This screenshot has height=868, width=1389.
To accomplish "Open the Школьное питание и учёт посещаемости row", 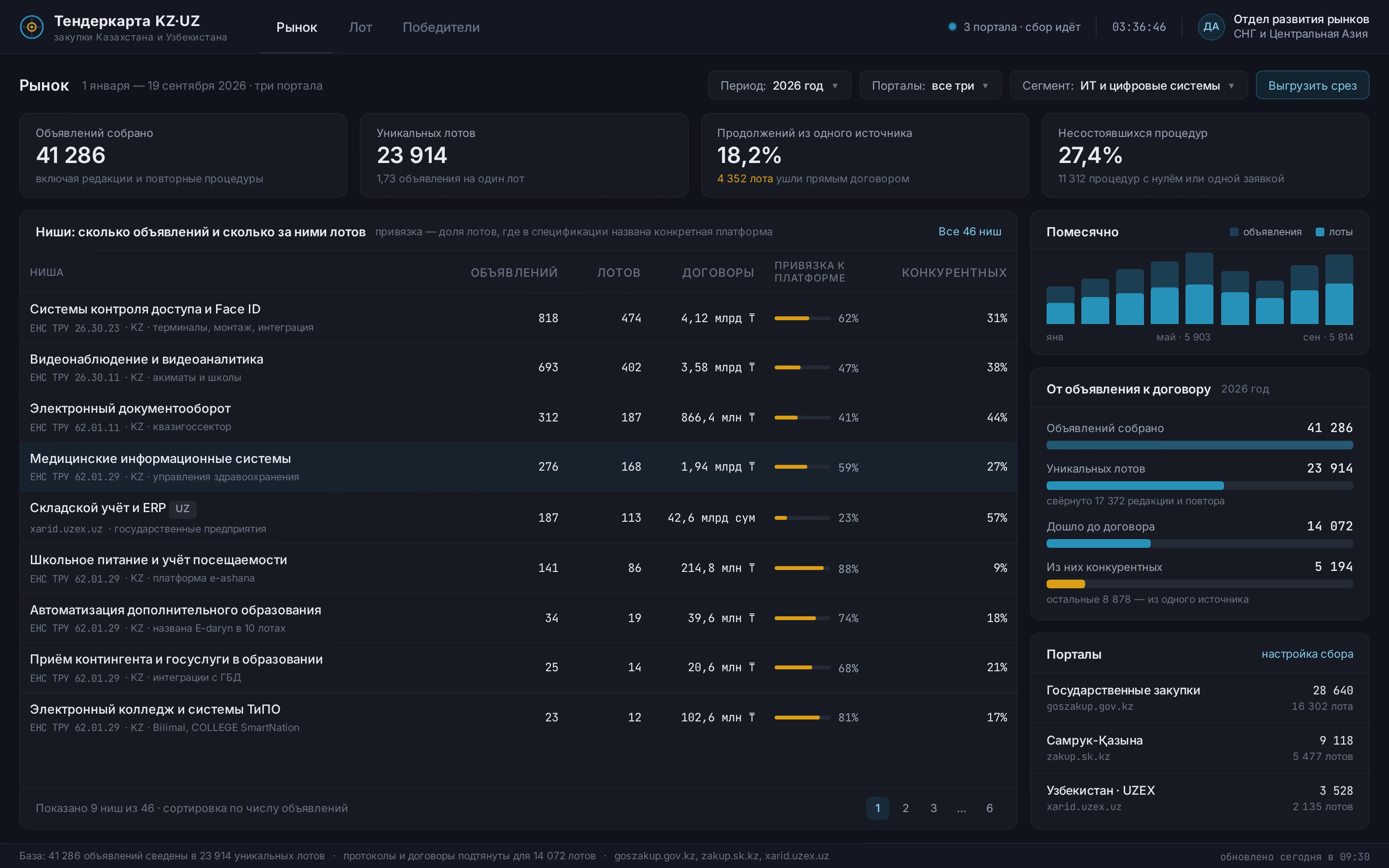I will pos(518,569).
